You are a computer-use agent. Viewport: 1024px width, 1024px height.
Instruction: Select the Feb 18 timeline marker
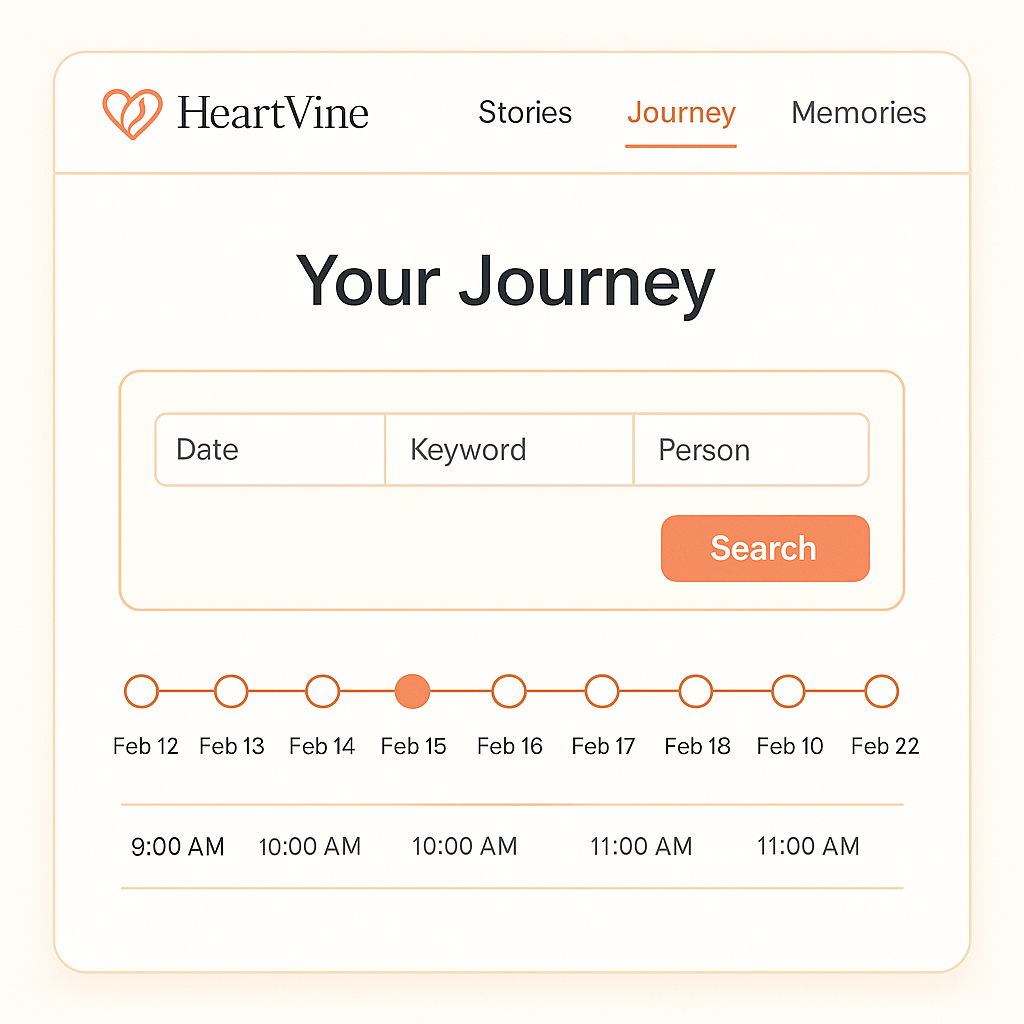pyautogui.click(x=695, y=690)
